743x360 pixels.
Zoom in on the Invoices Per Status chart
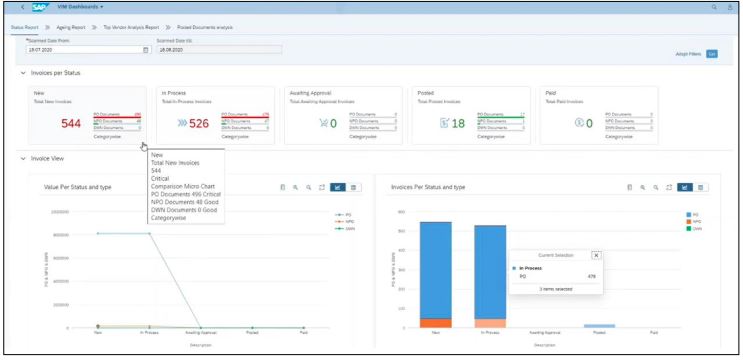tap(643, 188)
